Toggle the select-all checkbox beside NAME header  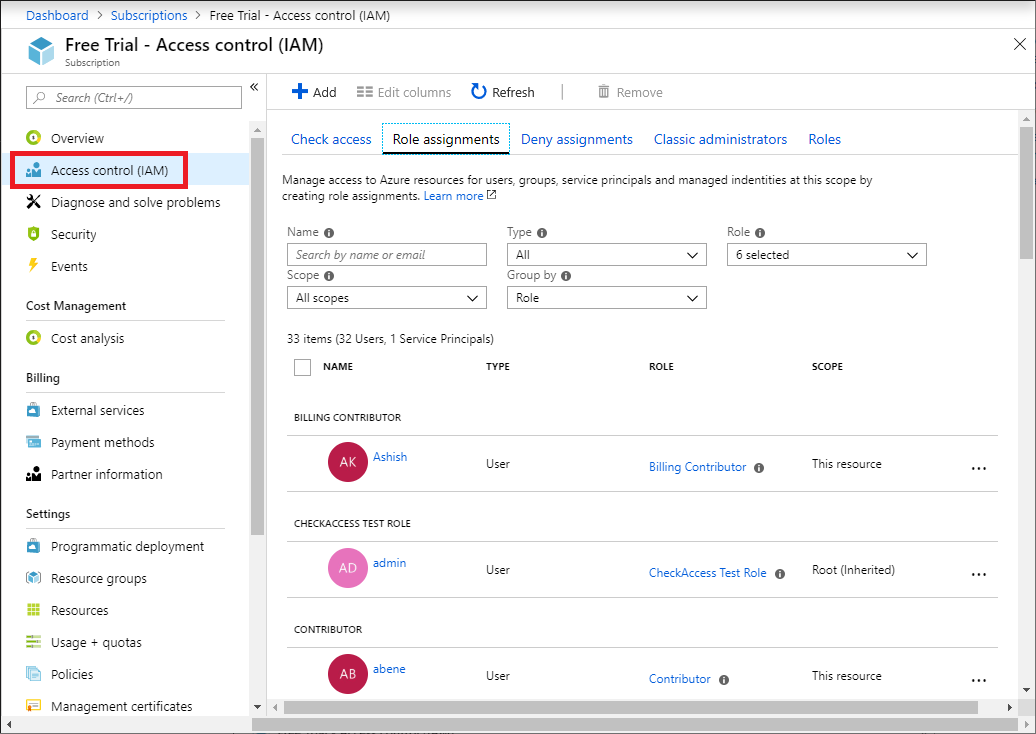point(302,367)
